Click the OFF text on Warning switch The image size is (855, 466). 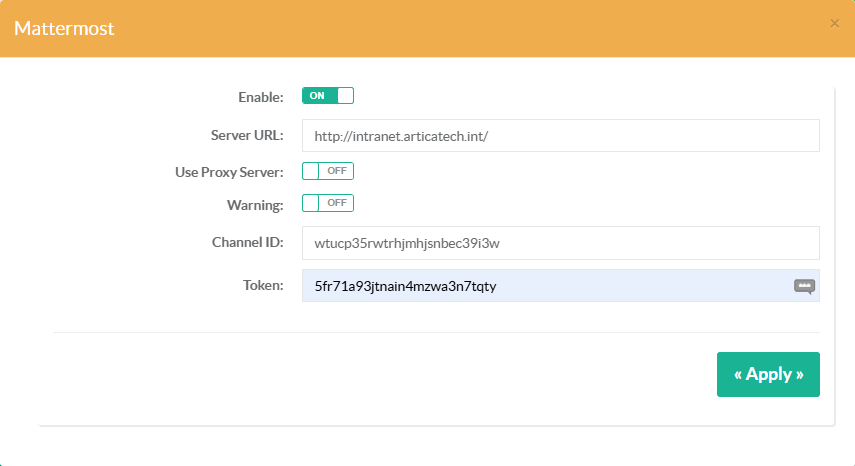336,203
